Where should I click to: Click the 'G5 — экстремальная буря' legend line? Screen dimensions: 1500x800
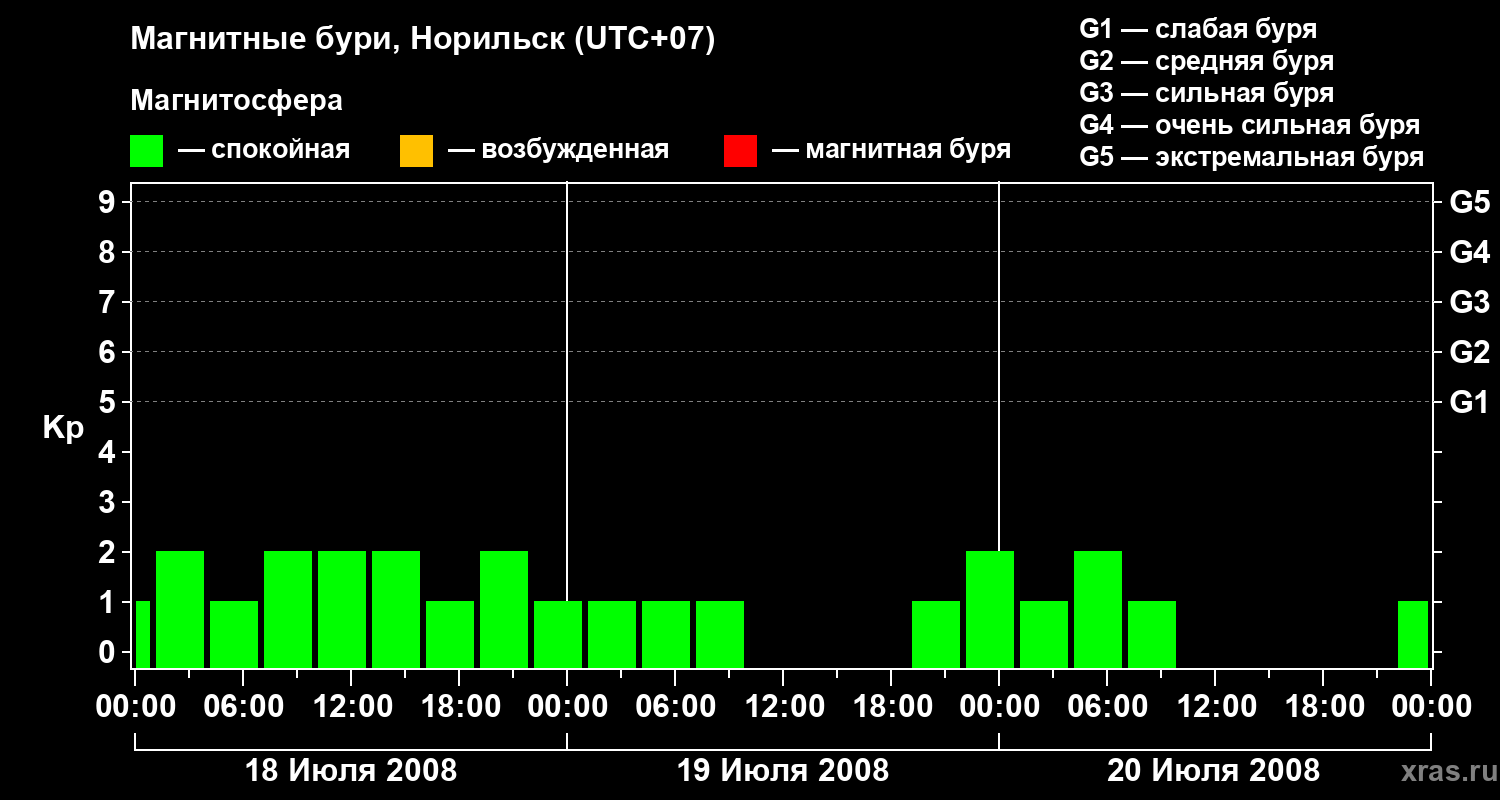1252,157
